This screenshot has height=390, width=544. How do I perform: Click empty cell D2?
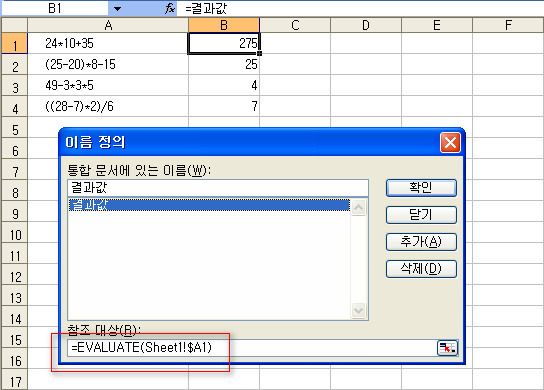[x=366, y=65]
